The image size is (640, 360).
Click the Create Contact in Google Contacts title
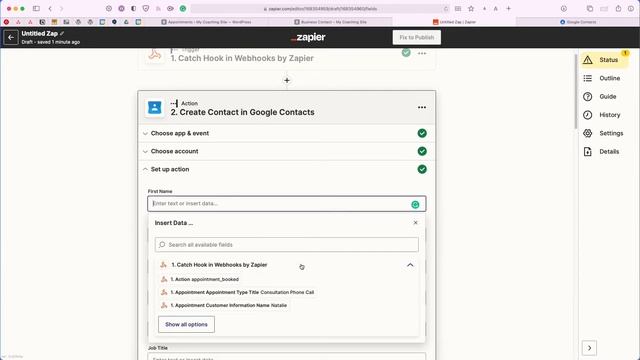(242, 112)
